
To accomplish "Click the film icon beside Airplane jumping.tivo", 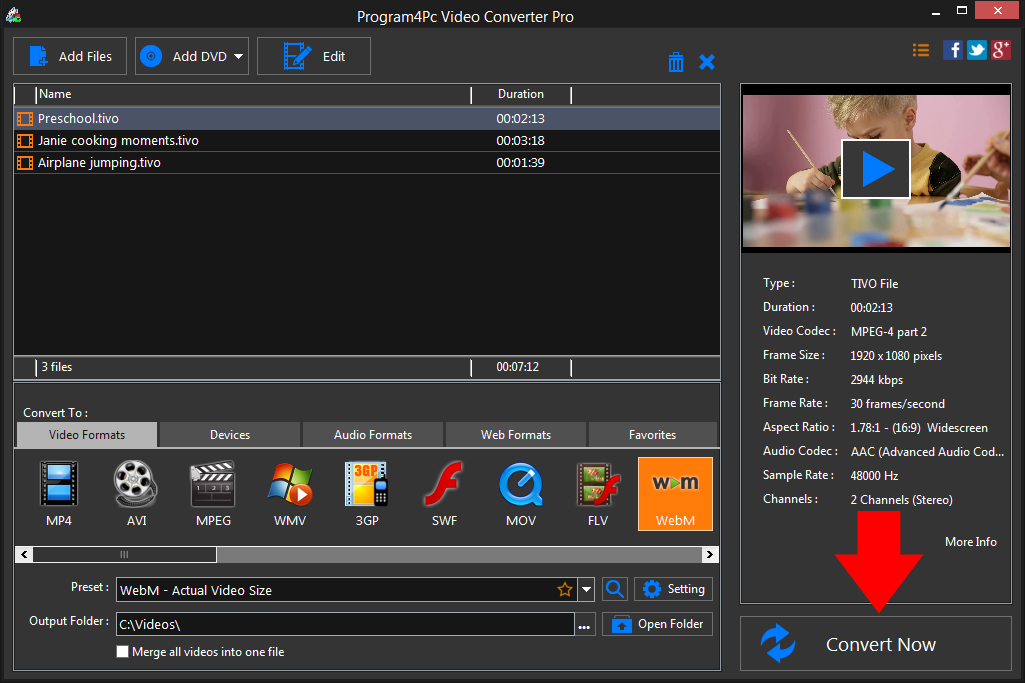I will 25,163.
